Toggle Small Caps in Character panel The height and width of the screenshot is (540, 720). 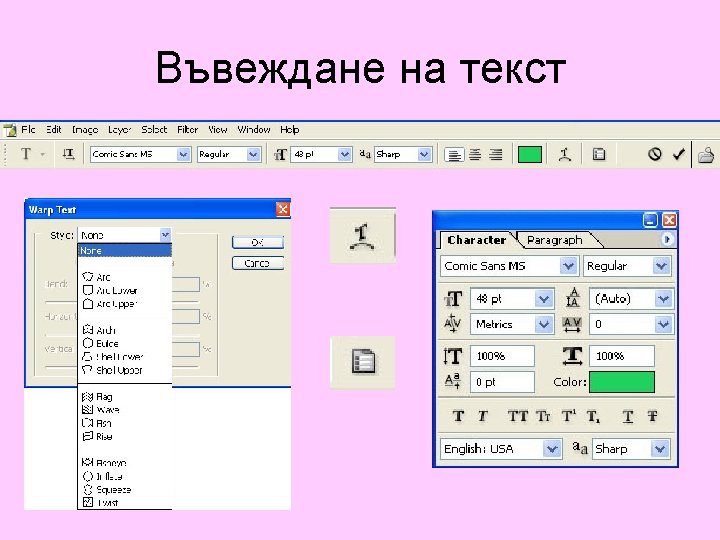tap(543, 416)
